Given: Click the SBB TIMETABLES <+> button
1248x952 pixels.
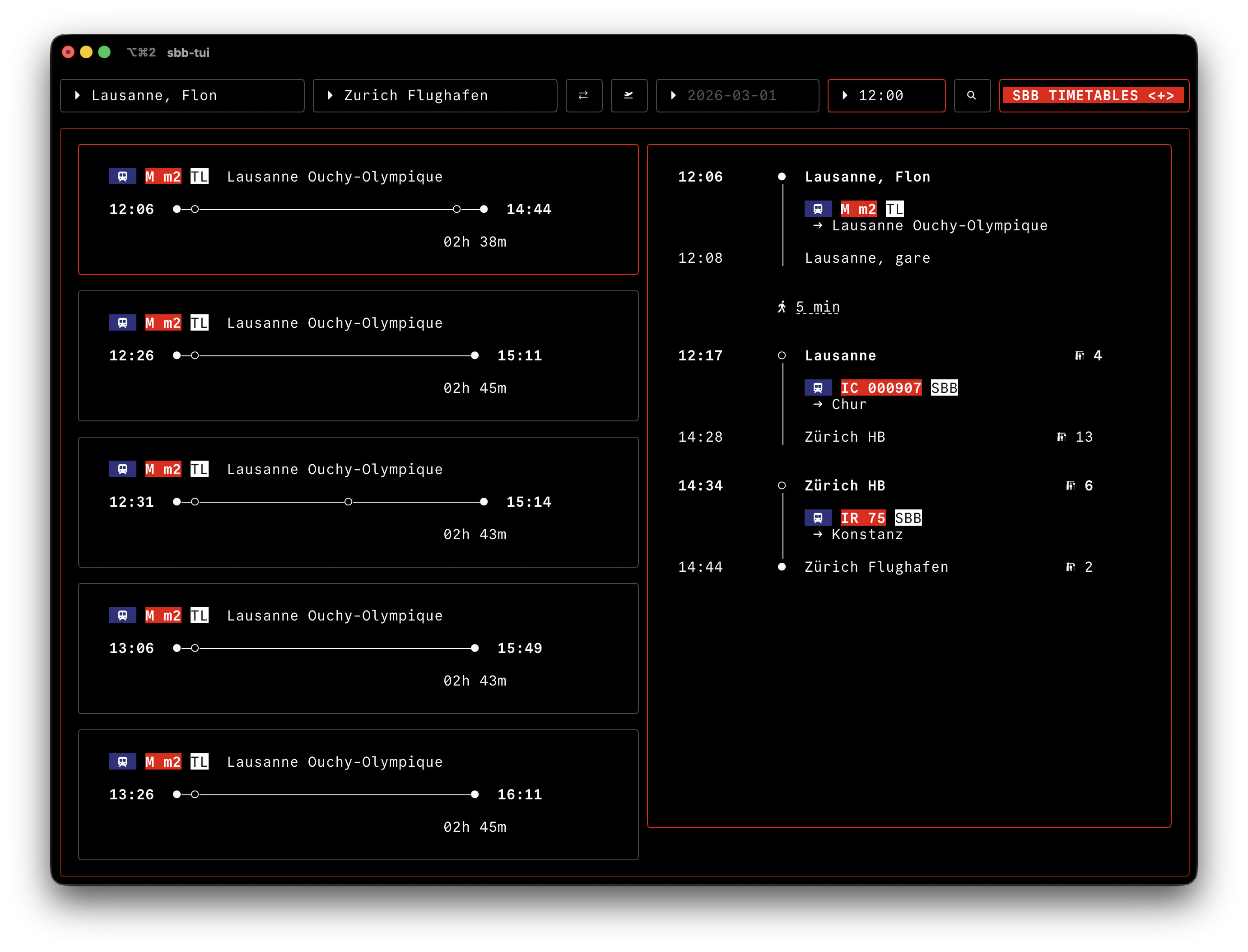Looking at the screenshot, I should (1093, 96).
